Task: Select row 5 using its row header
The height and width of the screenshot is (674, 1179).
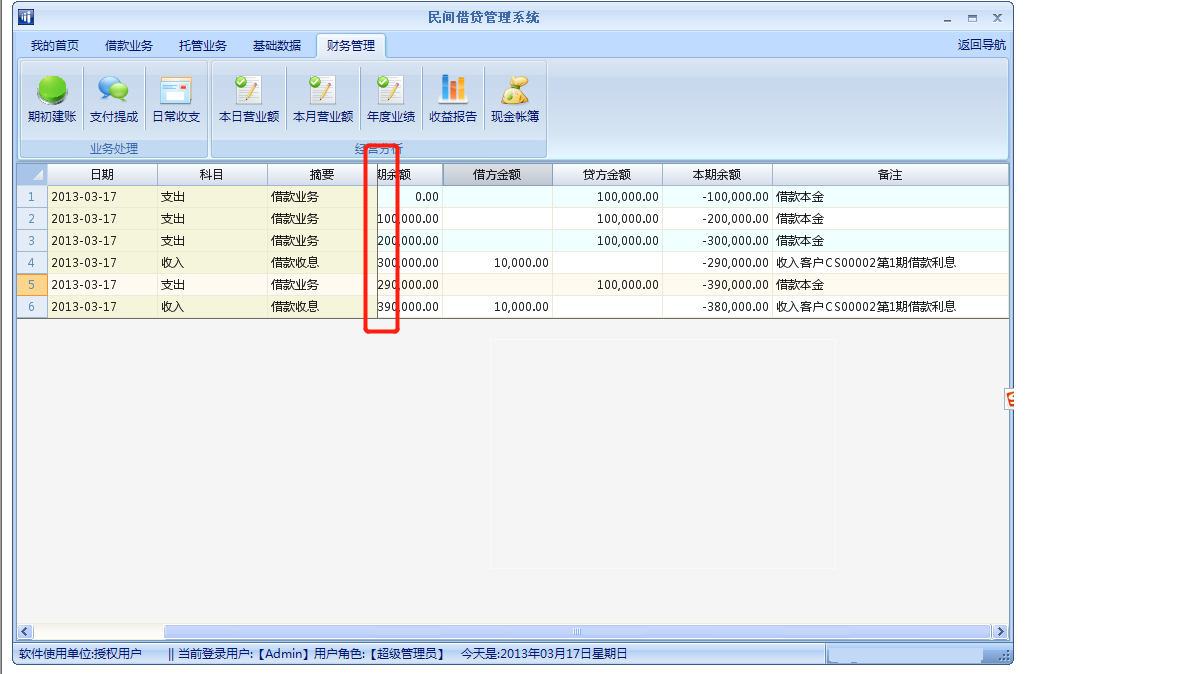Action: pyautogui.click(x=32, y=285)
